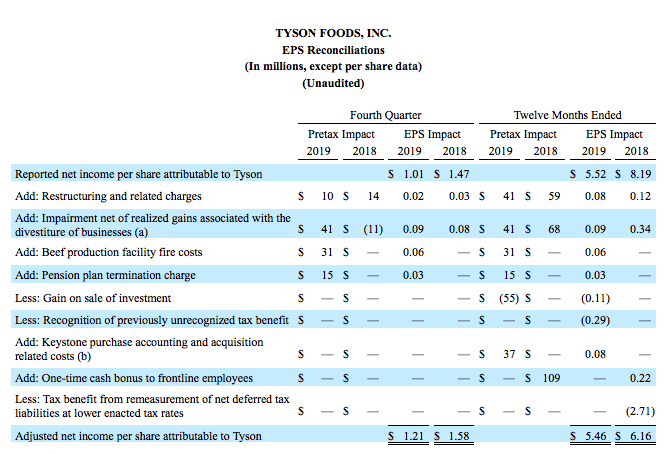Click the 'Twelve Months Ended' column header
Screen dimensions: 665x454
[x=567, y=115]
